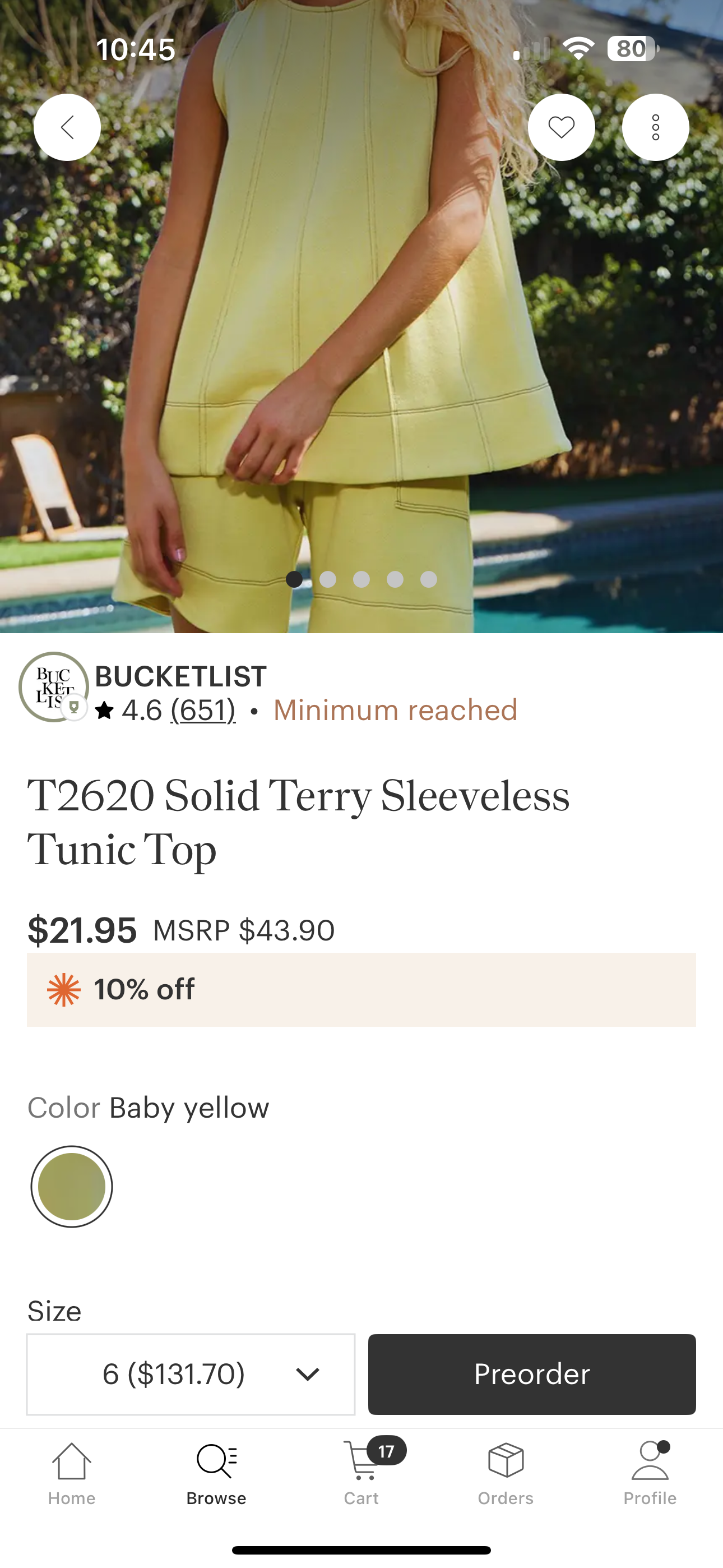The image size is (723, 1568).
Task: Open the 651 reviews link
Action: tap(203, 711)
